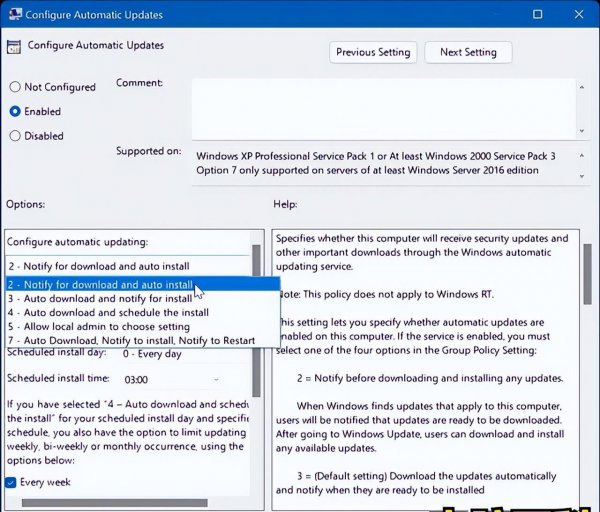Open the Configure automatic updating combo box
The width and height of the screenshot is (600, 512).
click(x=128, y=266)
